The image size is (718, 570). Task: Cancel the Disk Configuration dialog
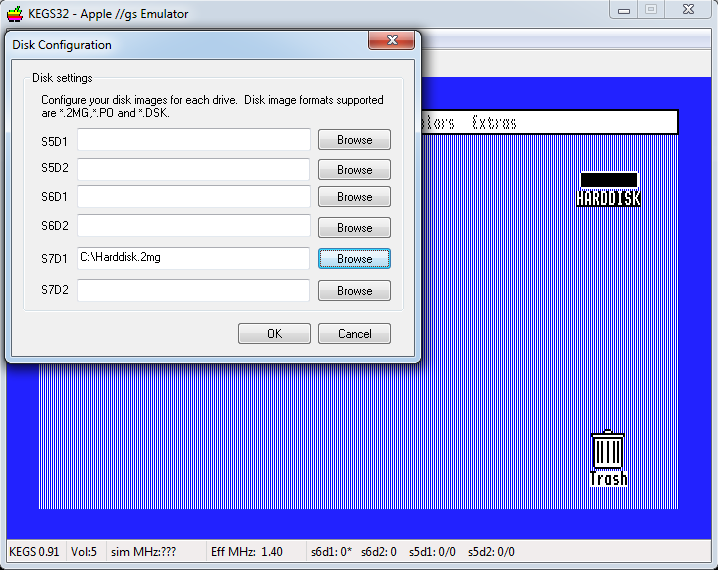point(354,334)
